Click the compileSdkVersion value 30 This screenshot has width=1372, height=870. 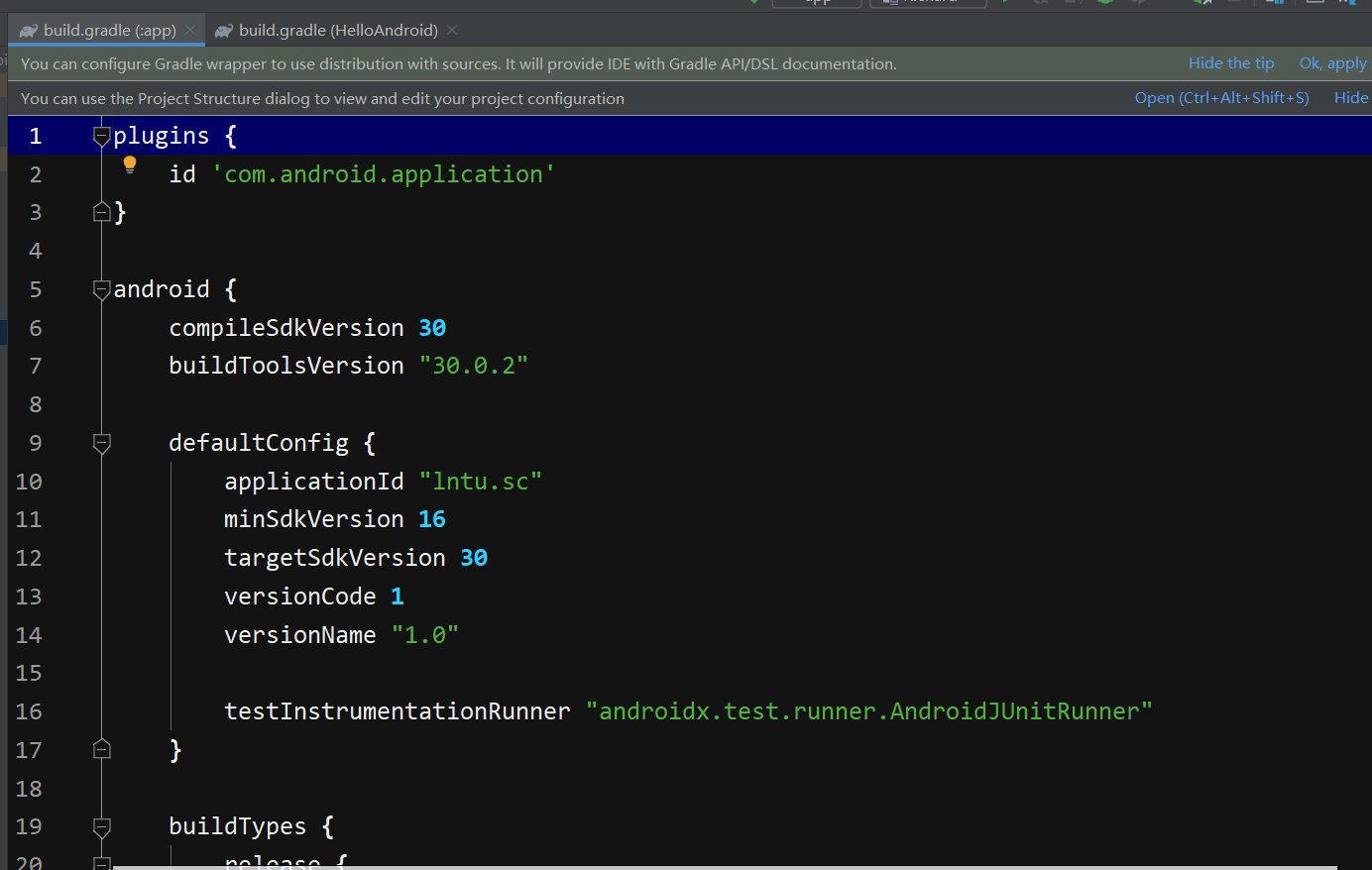coord(432,328)
